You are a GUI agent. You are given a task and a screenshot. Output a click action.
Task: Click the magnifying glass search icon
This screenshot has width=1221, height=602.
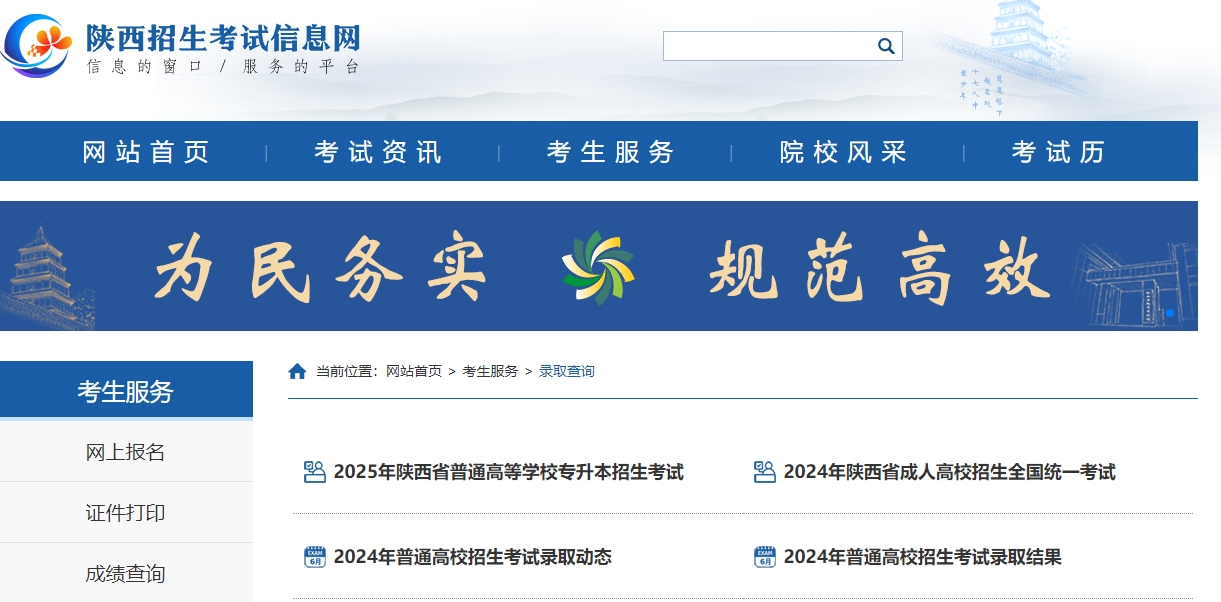886,46
